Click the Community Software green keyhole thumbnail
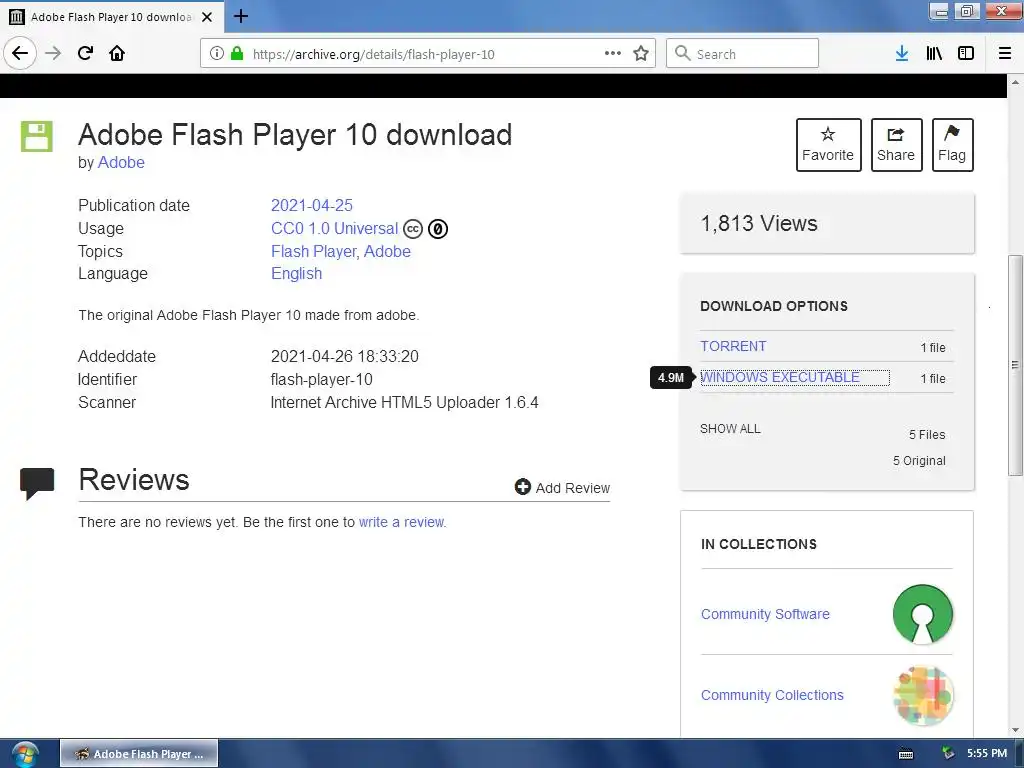 922,614
